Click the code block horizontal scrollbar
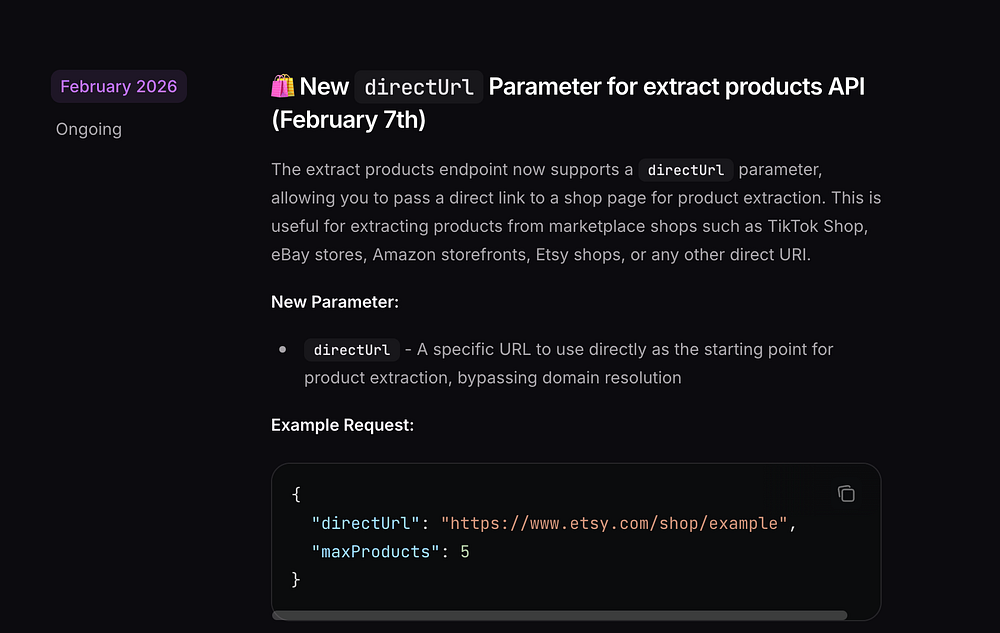 [559, 615]
